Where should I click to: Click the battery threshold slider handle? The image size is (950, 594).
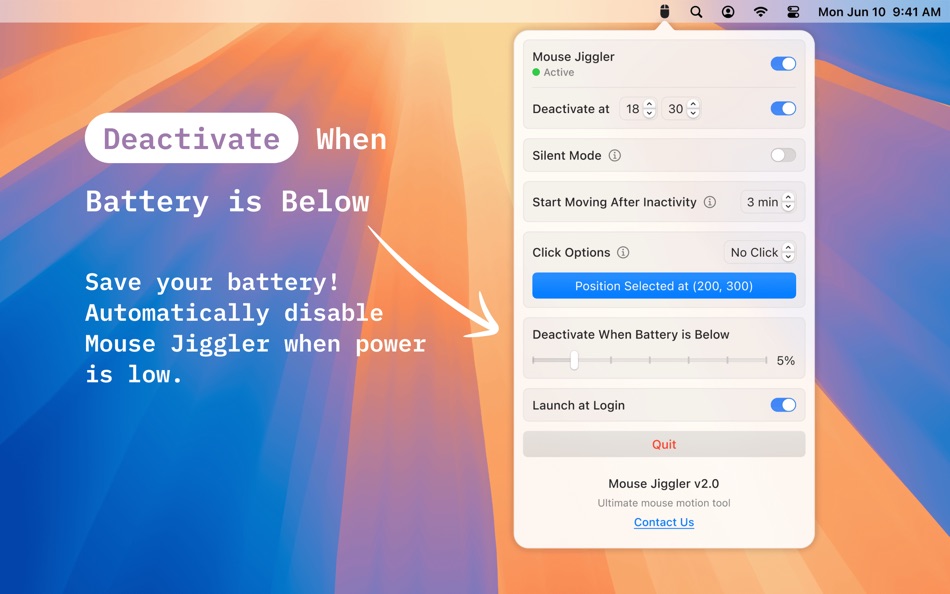574,360
